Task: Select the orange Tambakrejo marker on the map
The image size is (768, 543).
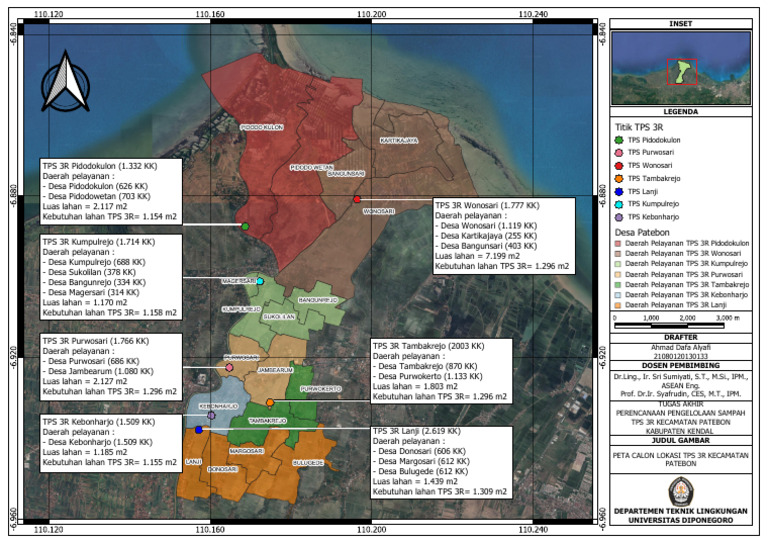Action: pyautogui.click(x=270, y=402)
